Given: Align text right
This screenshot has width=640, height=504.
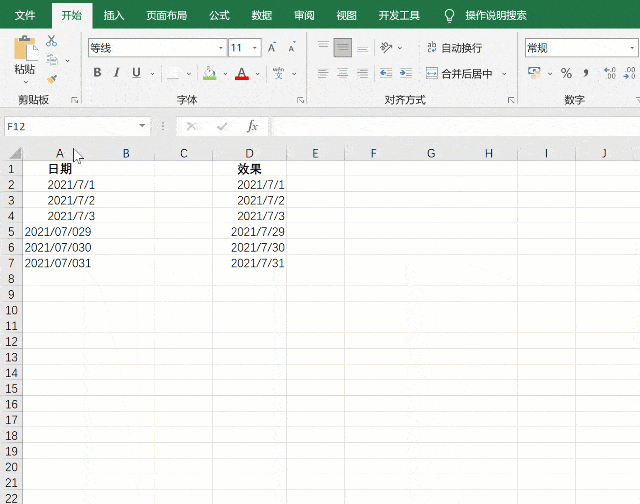Looking at the screenshot, I should 362,73.
